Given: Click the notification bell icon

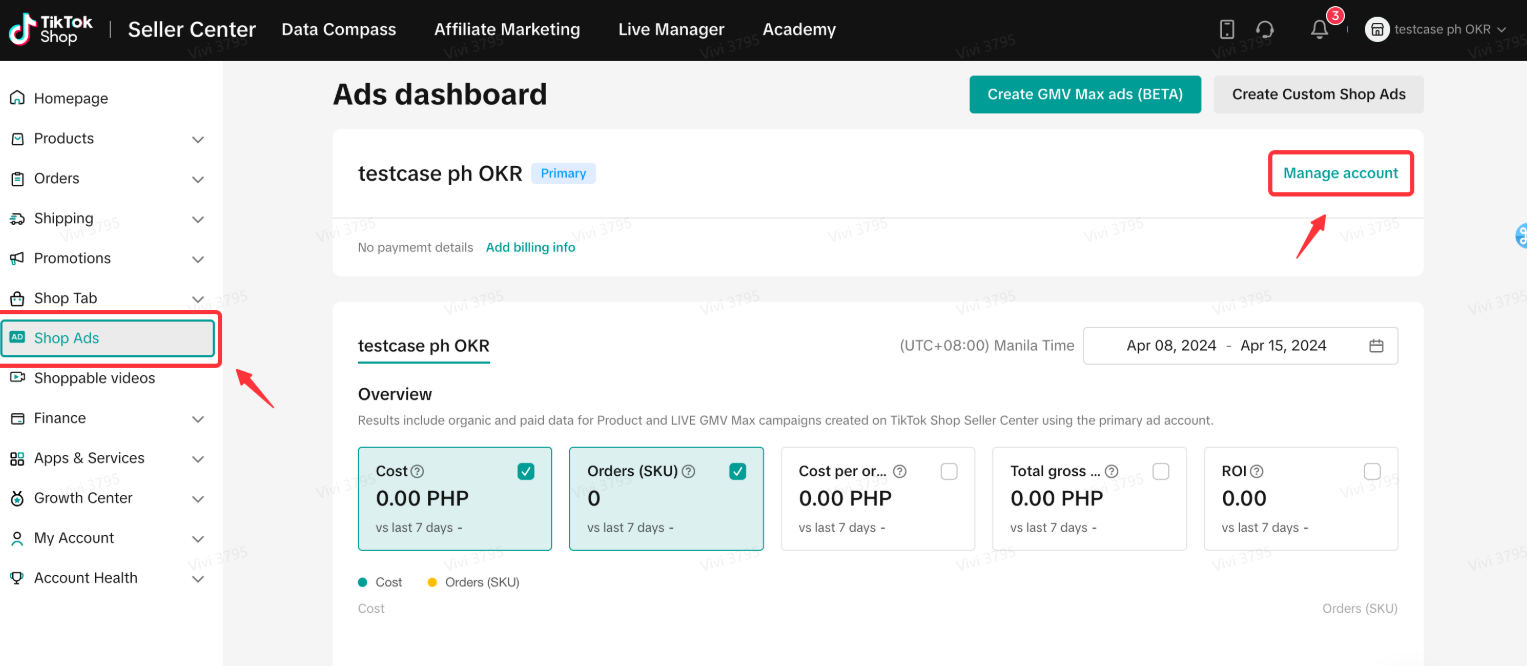Looking at the screenshot, I should coord(1319,30).
